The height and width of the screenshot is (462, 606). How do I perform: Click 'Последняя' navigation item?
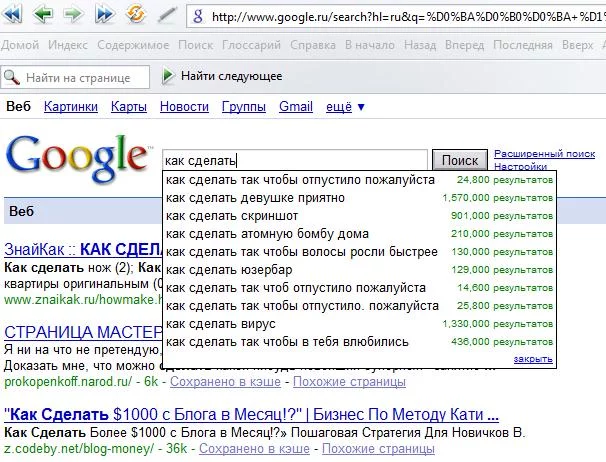(523, 45)
